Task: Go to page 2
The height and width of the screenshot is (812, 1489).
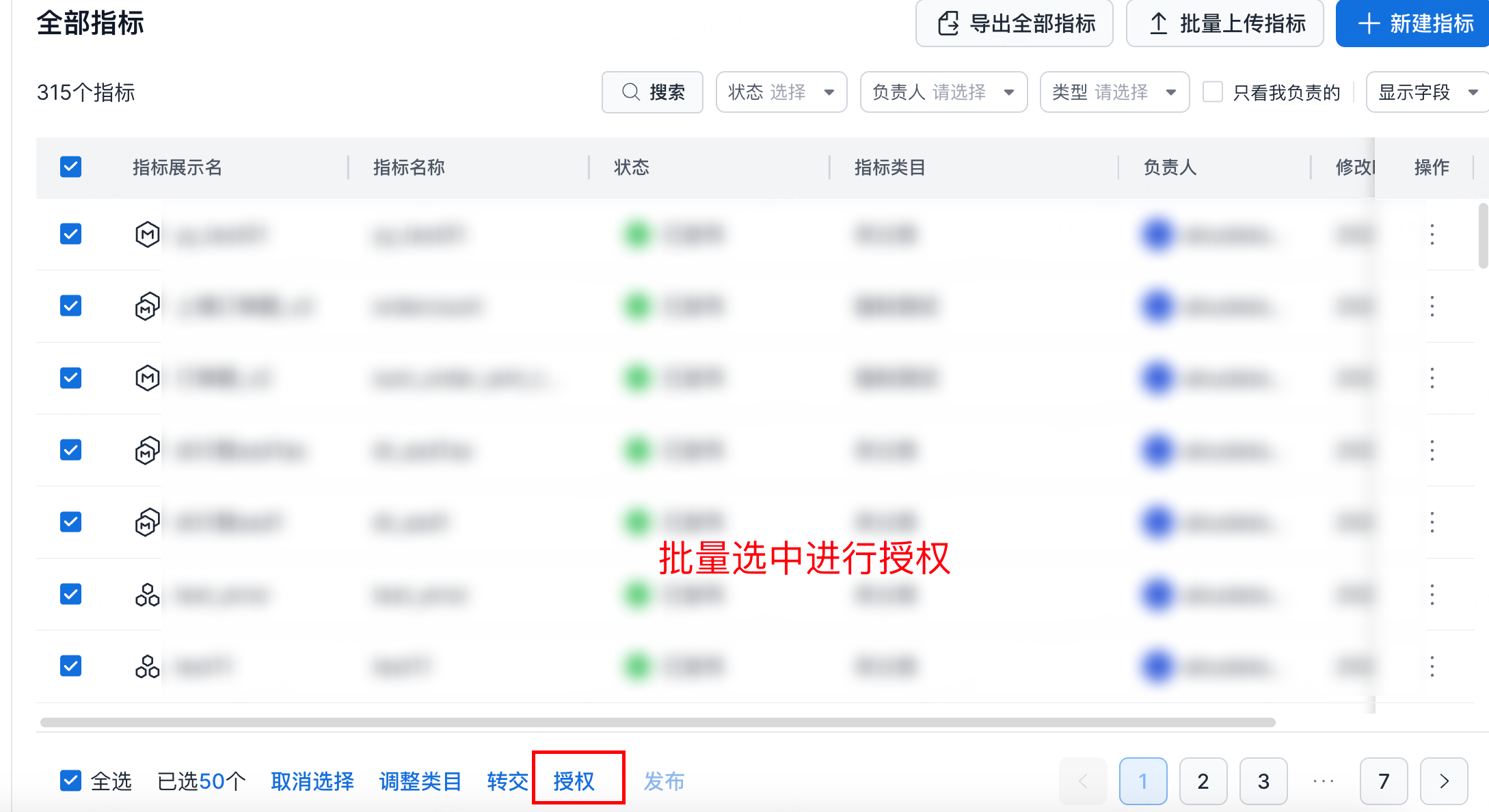Action: (1203, 781)
